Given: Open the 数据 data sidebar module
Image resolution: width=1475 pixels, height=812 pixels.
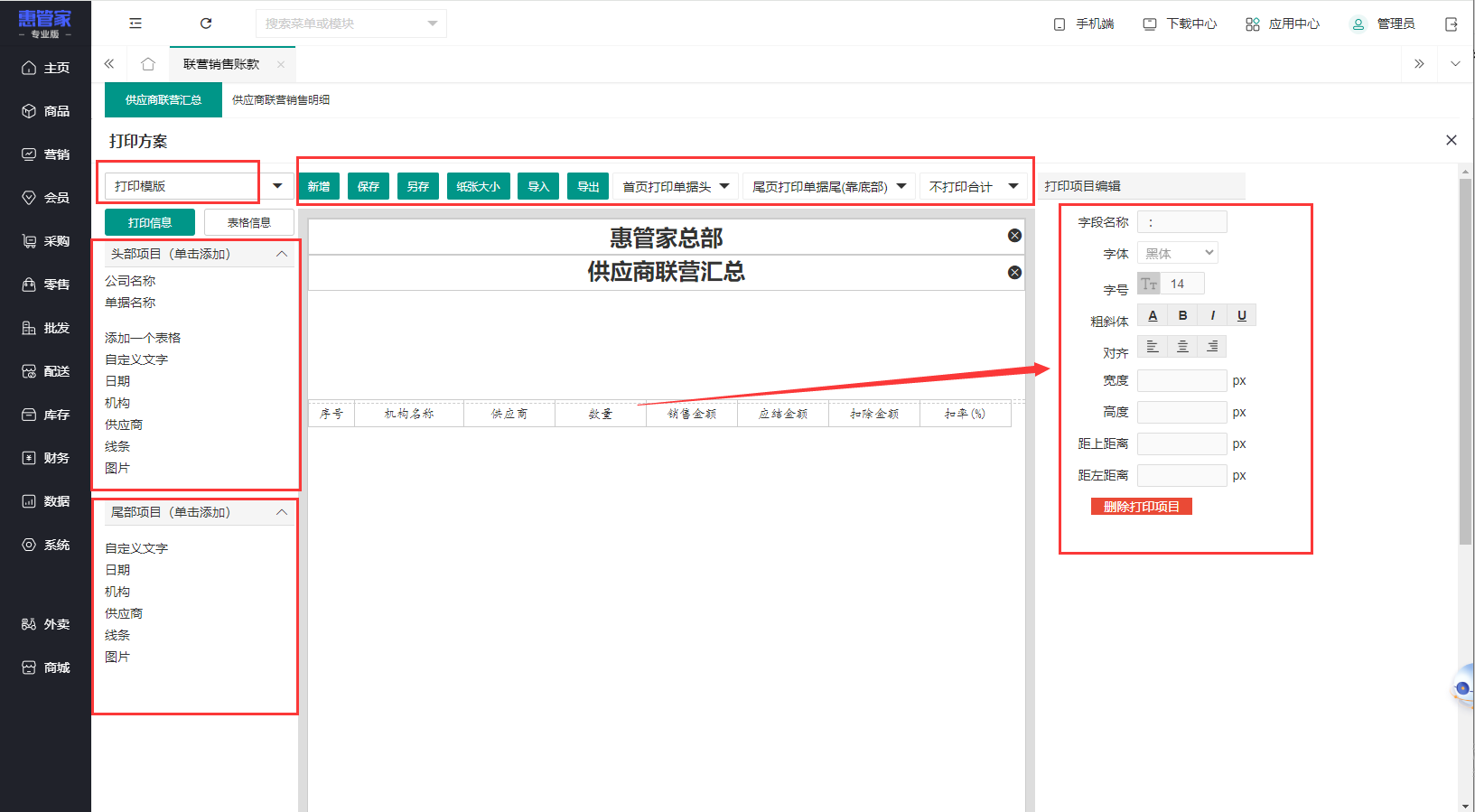Looking at the screenshot, I should coord(45,501).
